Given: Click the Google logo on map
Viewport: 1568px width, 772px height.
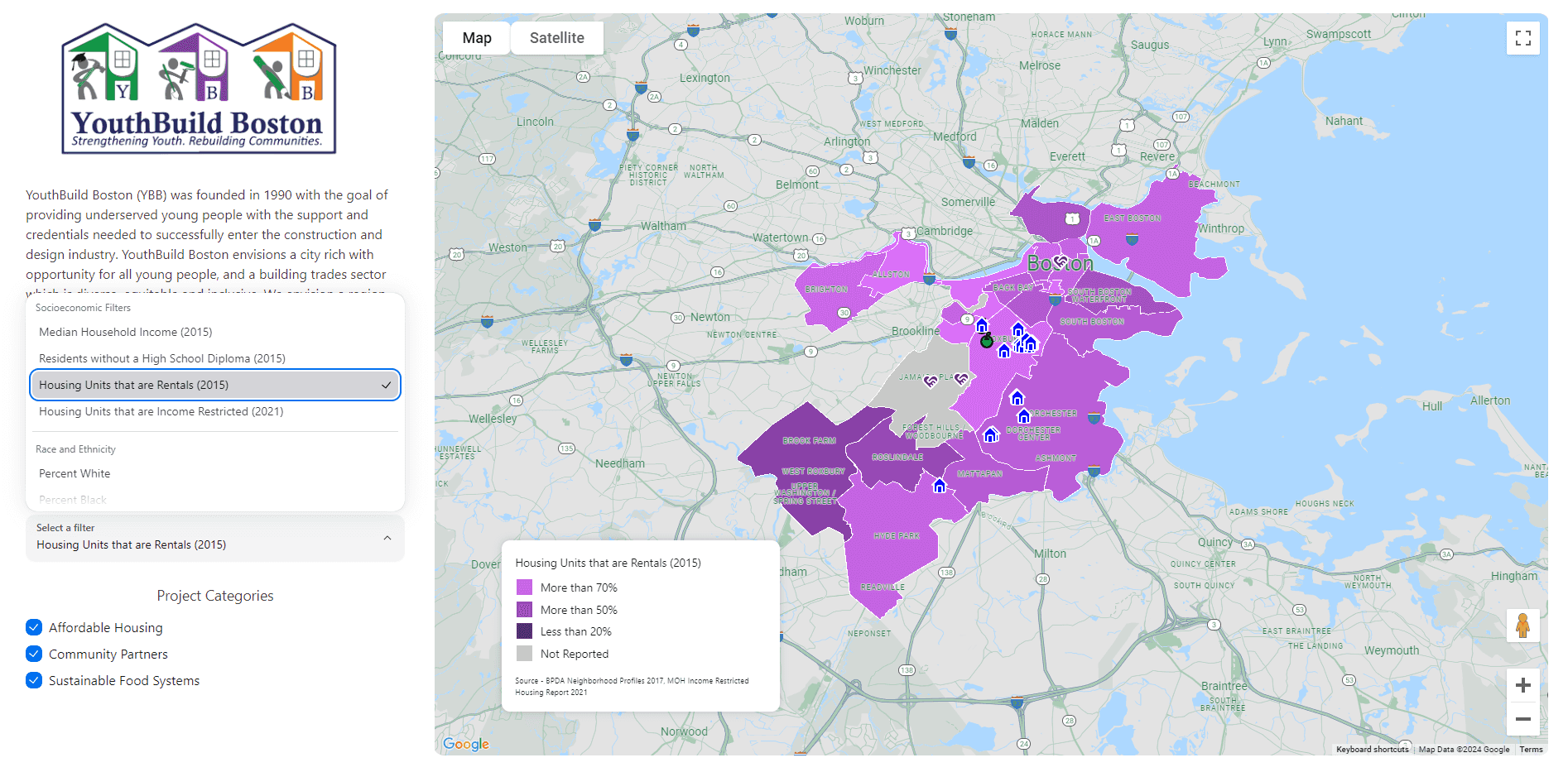Looking at the screenshot, I should [466, 744].
